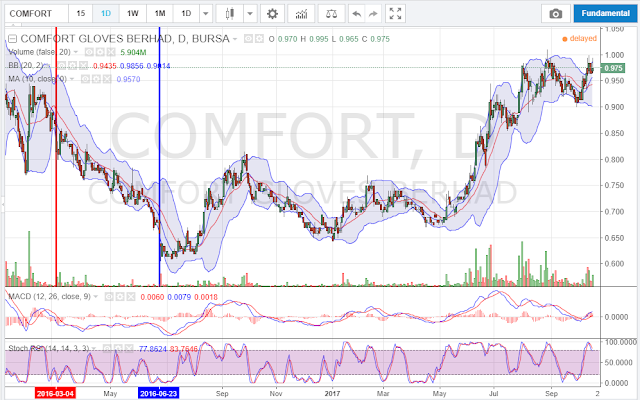The height and width of the screenshot is (400, 640).
Task: Hide the MA indicator with eye icon
Action: 85,79
